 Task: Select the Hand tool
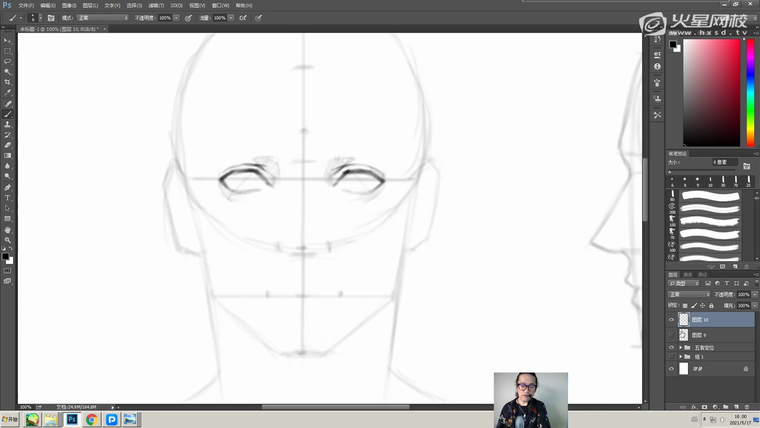(7, 229)
